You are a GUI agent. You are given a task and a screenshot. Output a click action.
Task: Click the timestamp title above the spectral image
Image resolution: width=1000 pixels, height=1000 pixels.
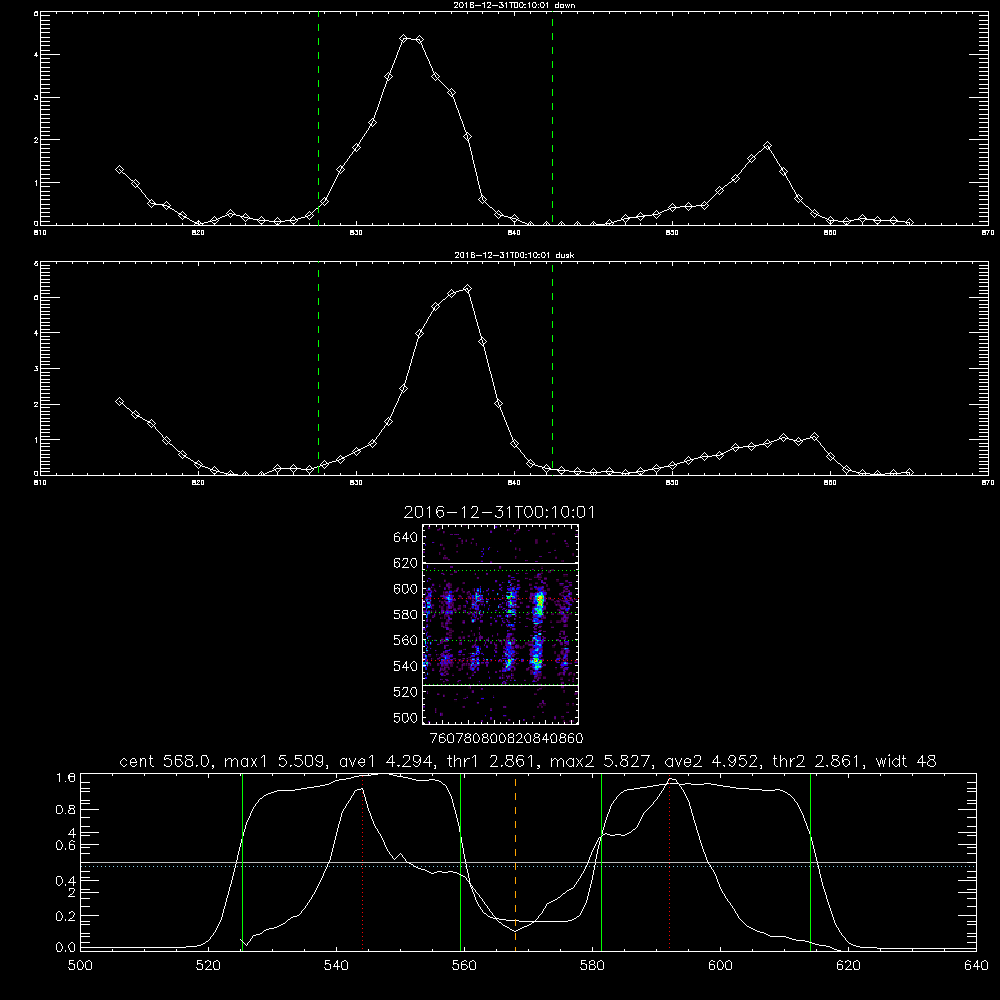[x=499, y=512]
